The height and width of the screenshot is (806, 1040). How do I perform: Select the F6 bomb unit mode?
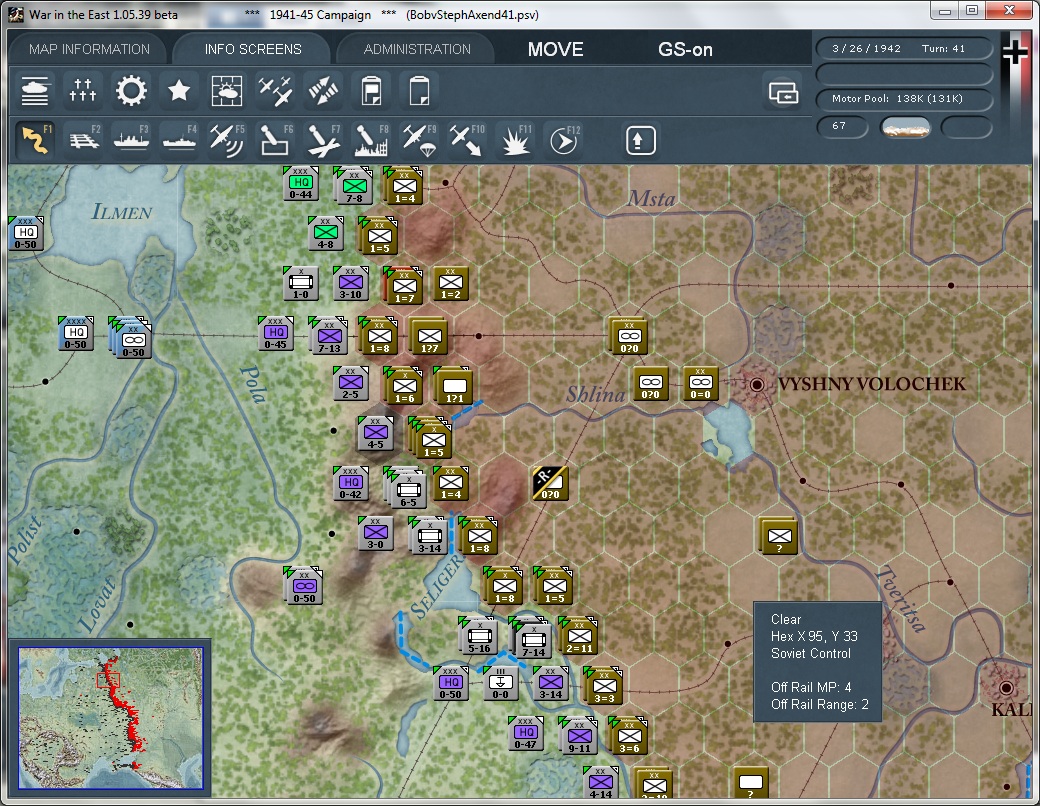(x=275, y=139)
